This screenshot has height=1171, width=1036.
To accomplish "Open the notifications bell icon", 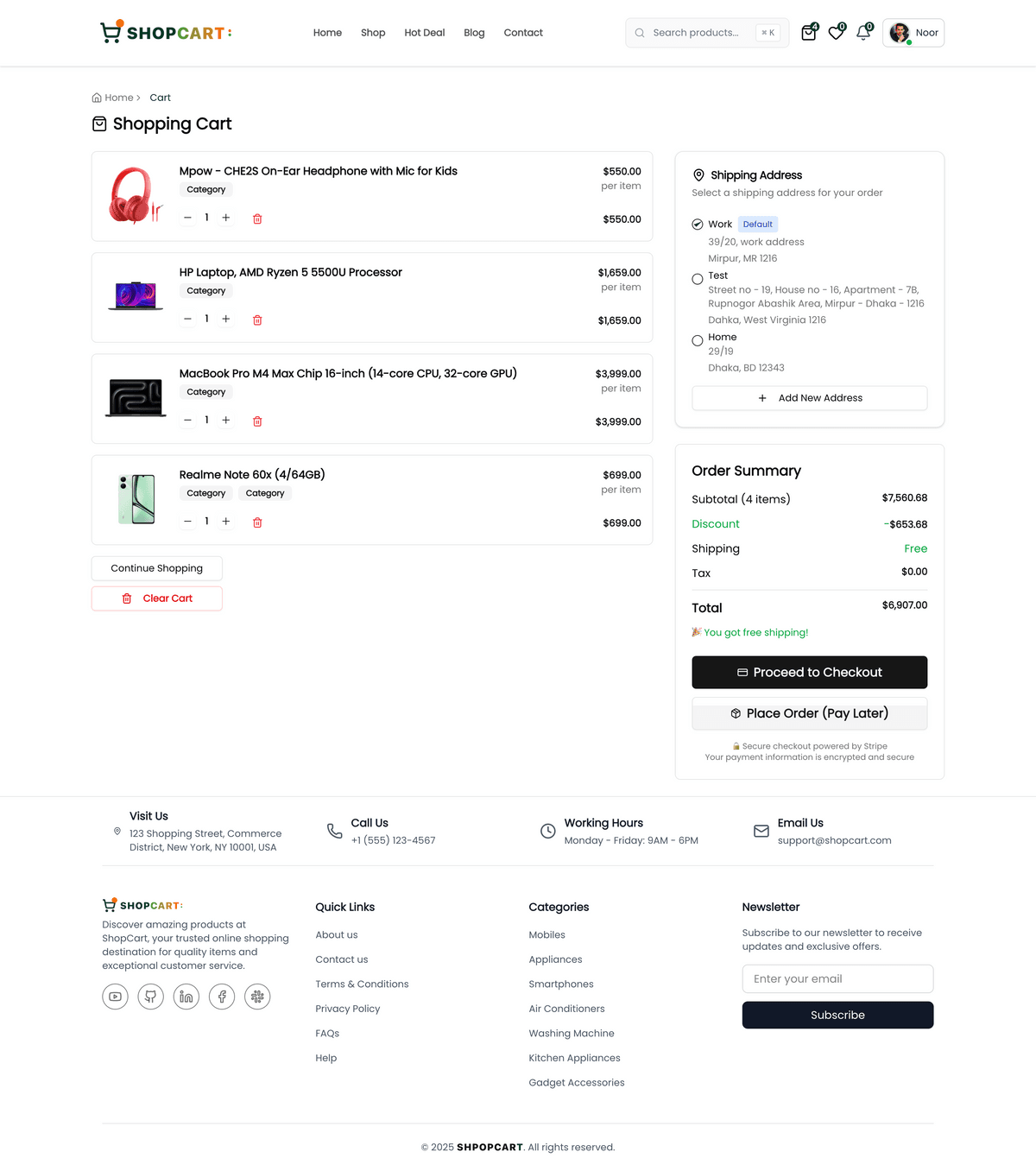I will 862,33.
